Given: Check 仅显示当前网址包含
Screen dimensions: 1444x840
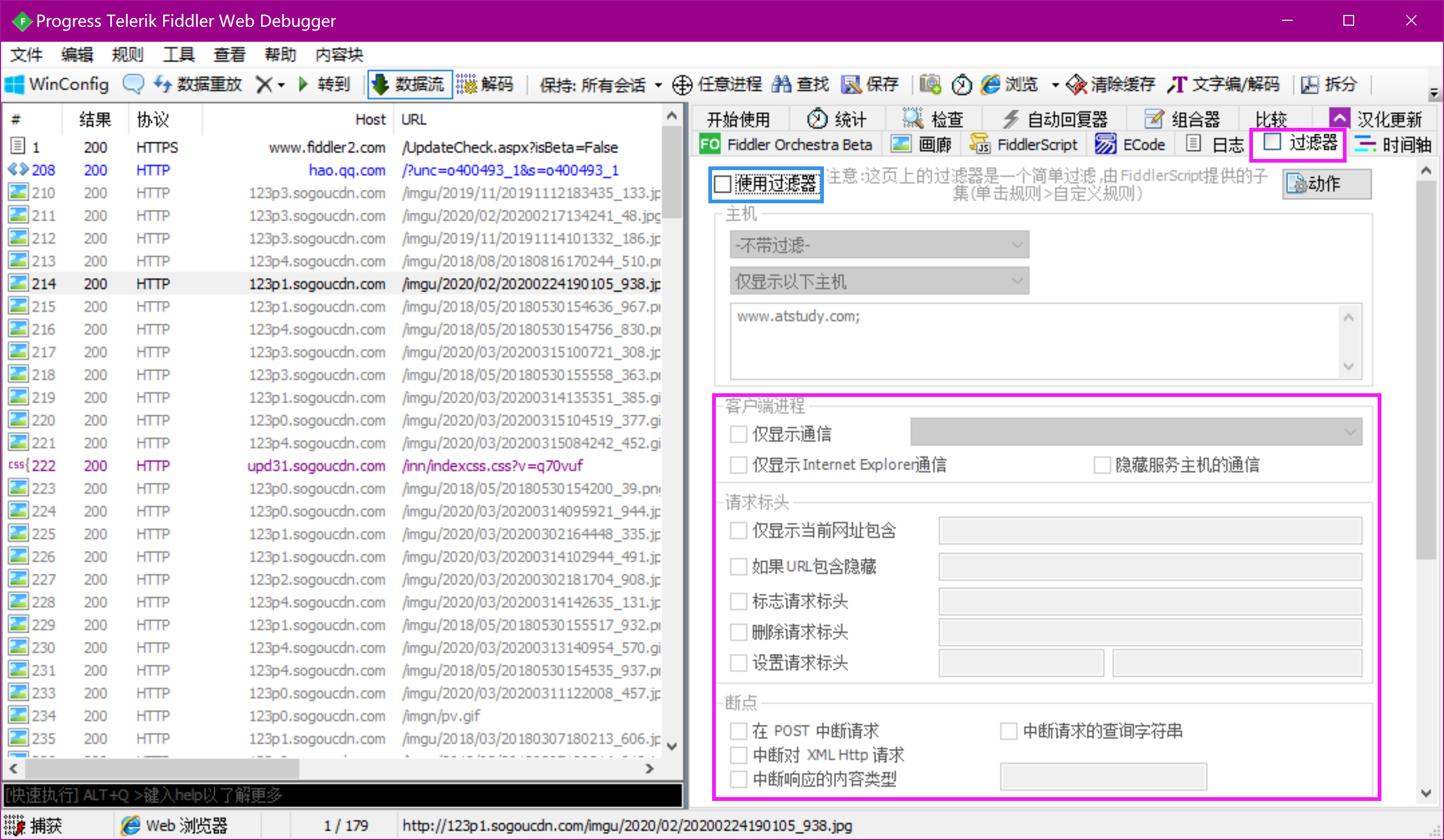Looking at the screenshot, I should click(x=739, y=531).
